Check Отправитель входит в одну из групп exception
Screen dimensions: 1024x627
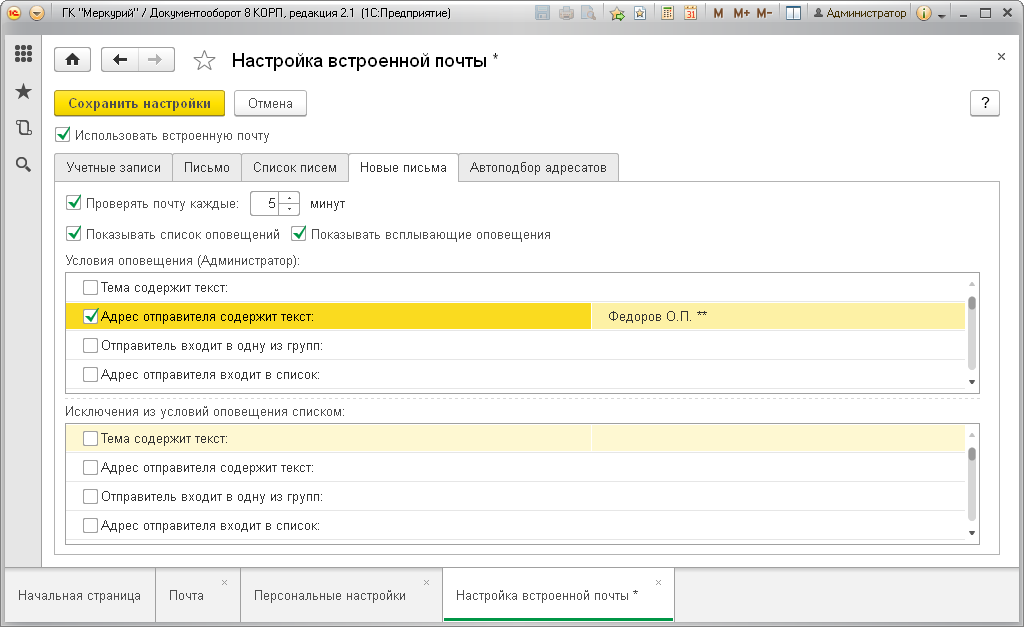coord(90,496)
